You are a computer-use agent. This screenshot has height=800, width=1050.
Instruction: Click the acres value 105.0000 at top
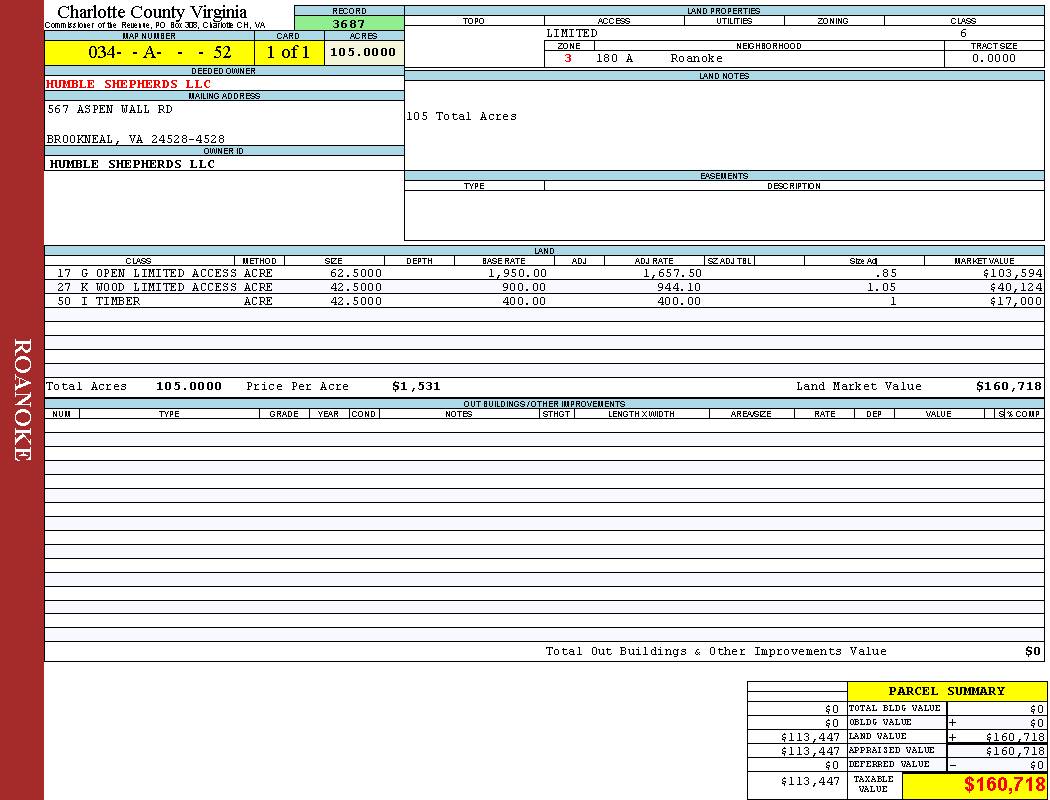tap(363, 52)
